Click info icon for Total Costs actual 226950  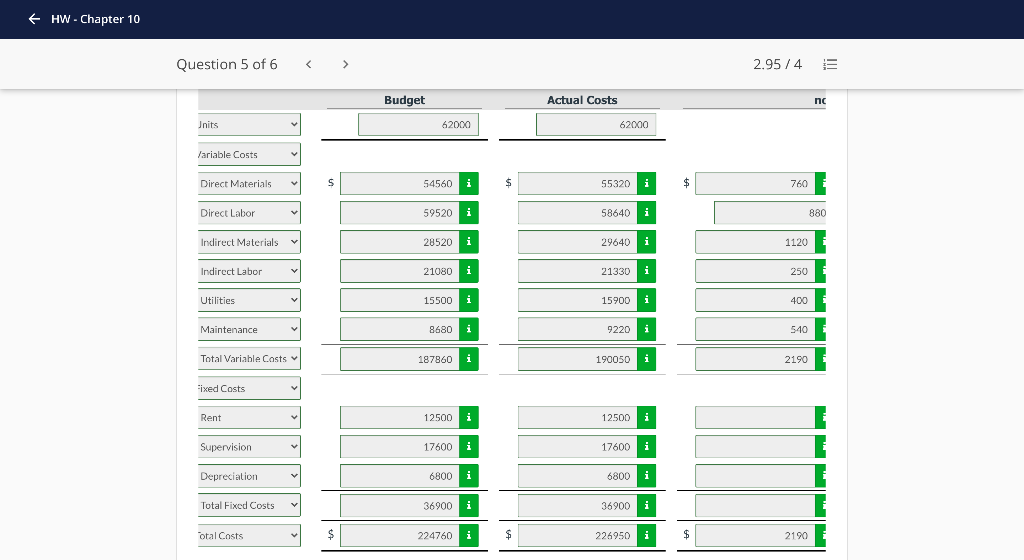(647, 535)
